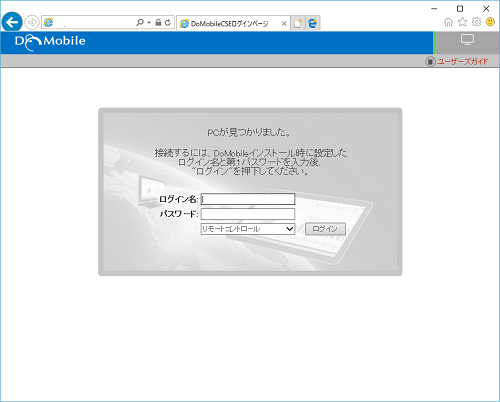
Task: Refresh the page with reload icon
Action: tap(168, 22)
